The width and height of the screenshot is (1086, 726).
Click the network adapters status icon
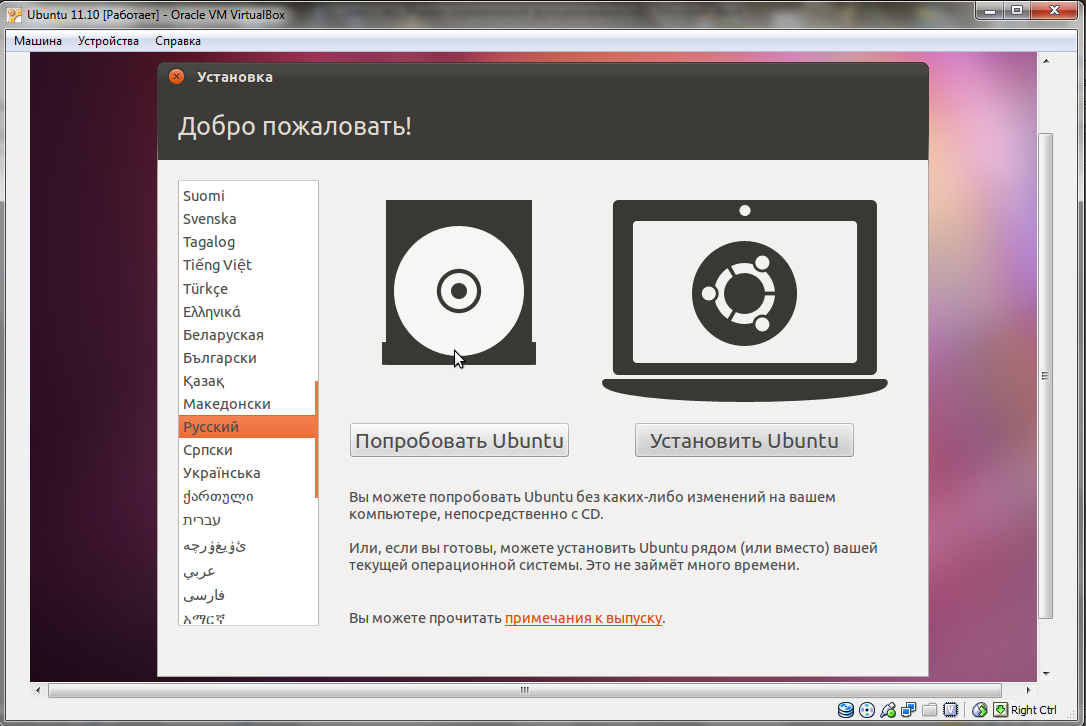click(909, 709)
